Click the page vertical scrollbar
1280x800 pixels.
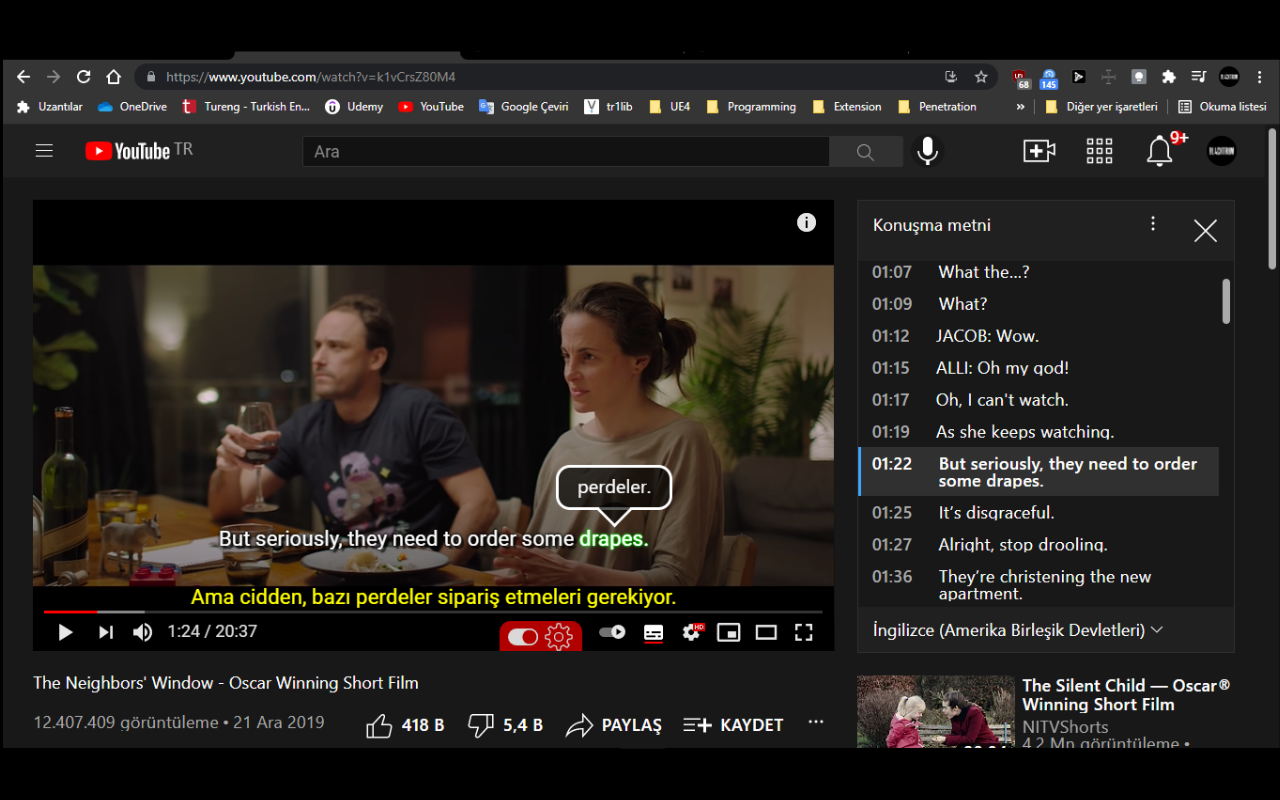point(1272,200)
